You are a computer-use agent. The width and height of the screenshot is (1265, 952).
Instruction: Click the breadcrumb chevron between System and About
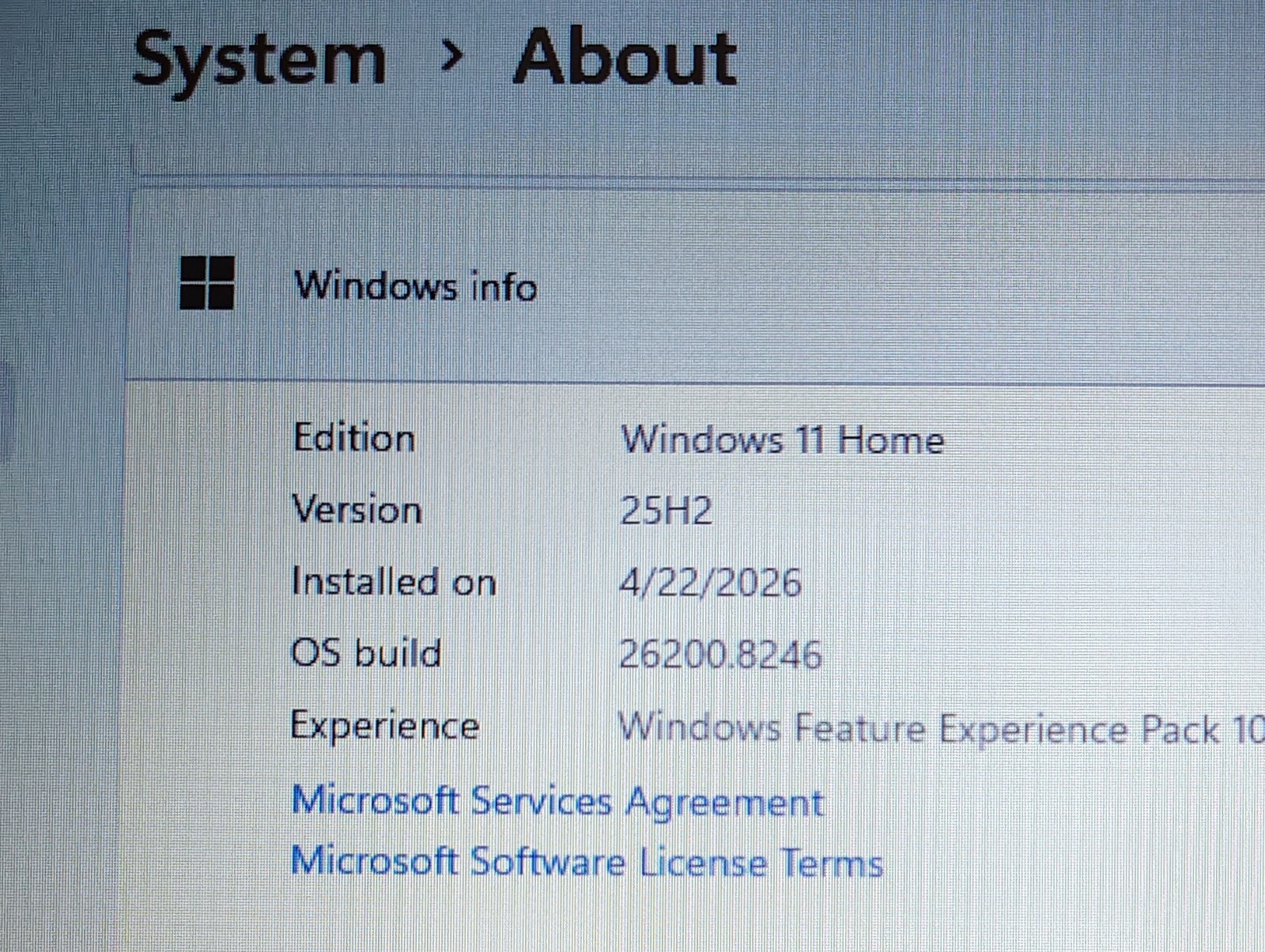[x=451, y=57]
